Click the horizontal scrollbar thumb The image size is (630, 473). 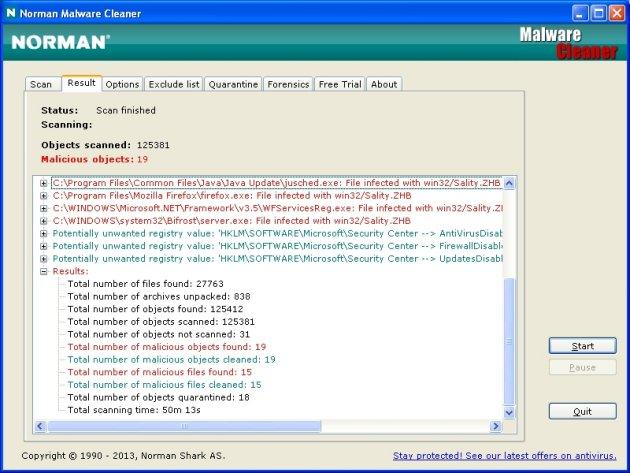coord(184,426)
